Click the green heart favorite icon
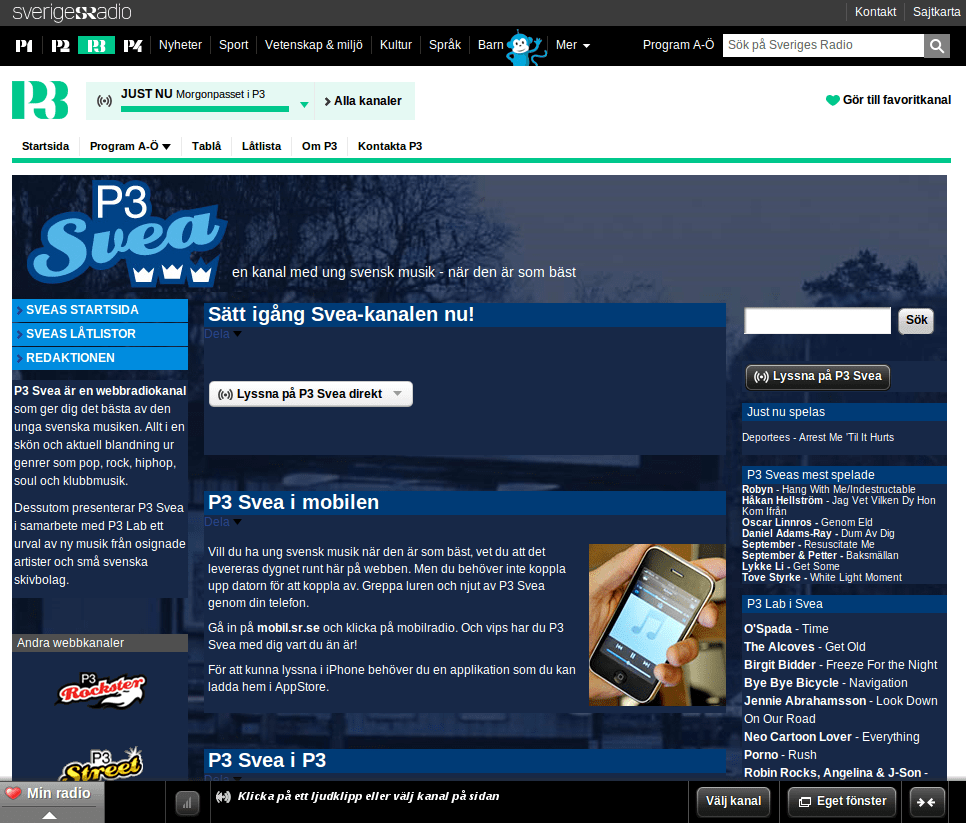Viewport: 966px width, 823px height. coord(832,100)
